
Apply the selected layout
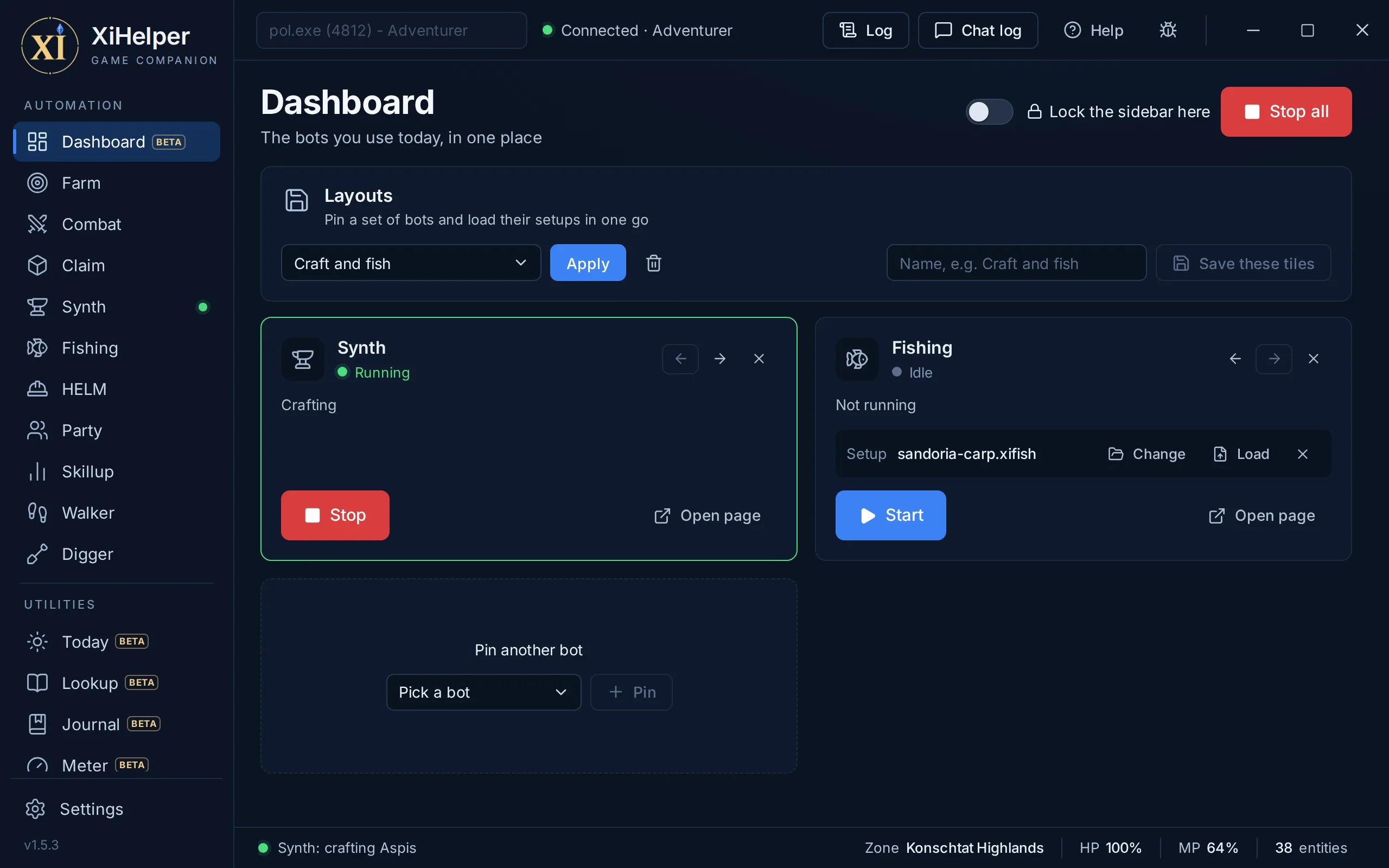[588, 263]
